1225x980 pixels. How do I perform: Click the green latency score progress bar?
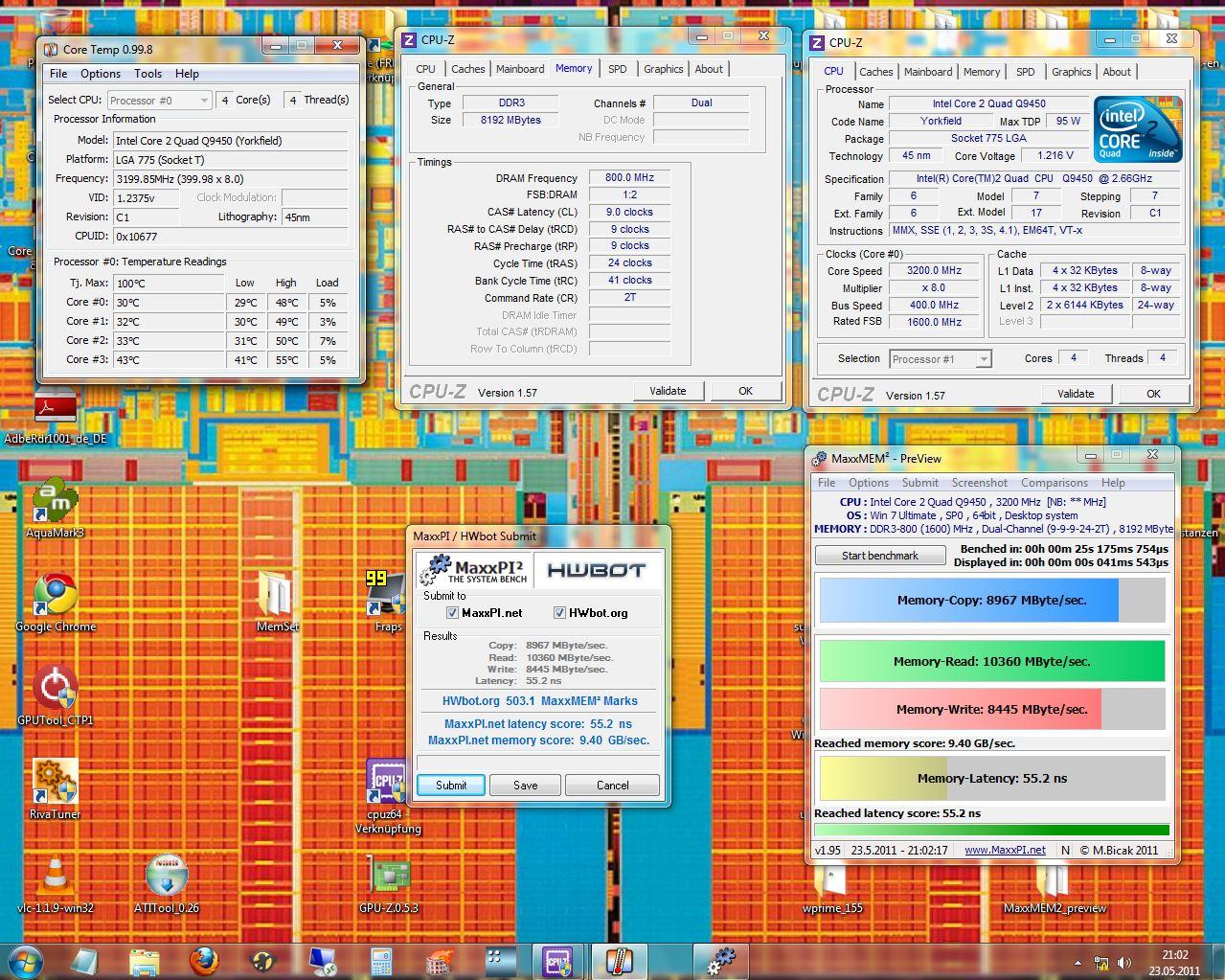click(992, 830)
